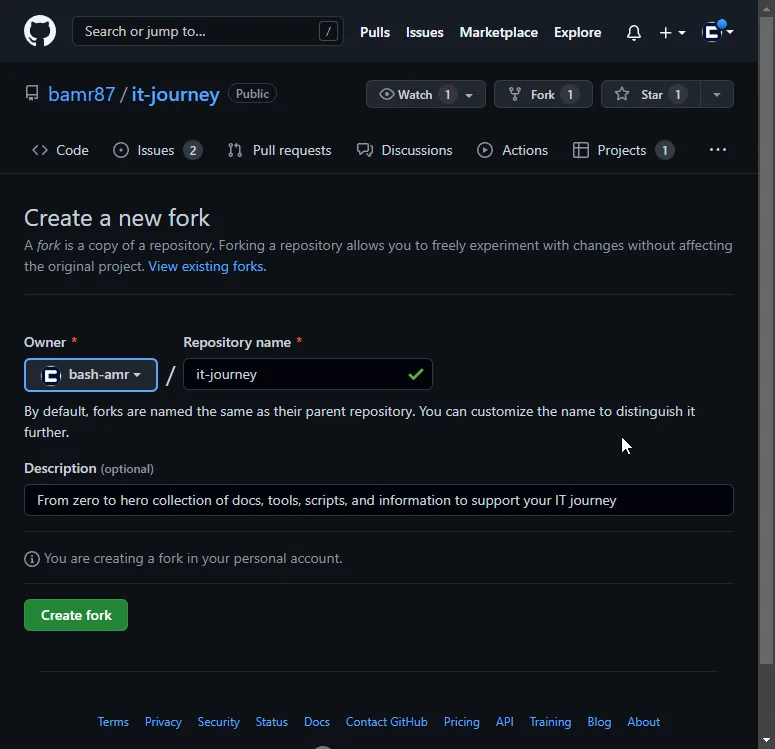Image resolution: width=775 pixels, height=749 pixels.
Task: Click the slash shortcut key hint in search
Action: tap(328, 31)
